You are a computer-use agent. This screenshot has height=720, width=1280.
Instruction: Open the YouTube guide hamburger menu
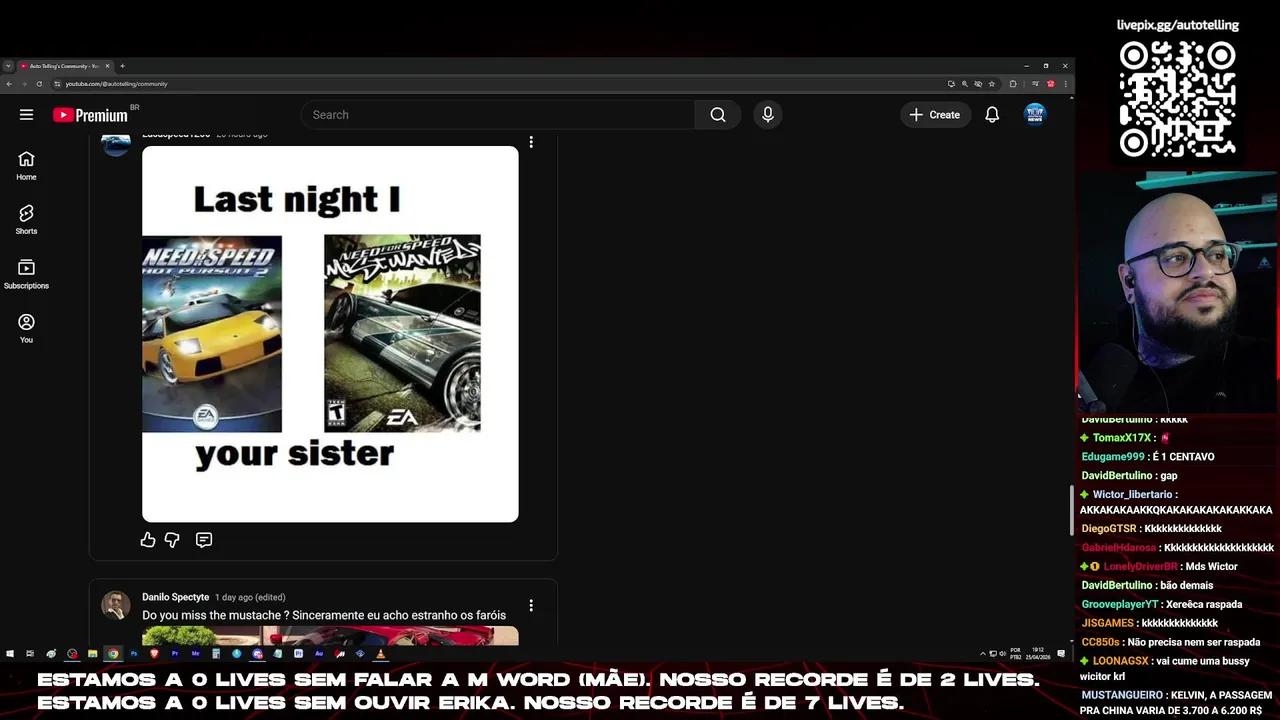(26, 115)
